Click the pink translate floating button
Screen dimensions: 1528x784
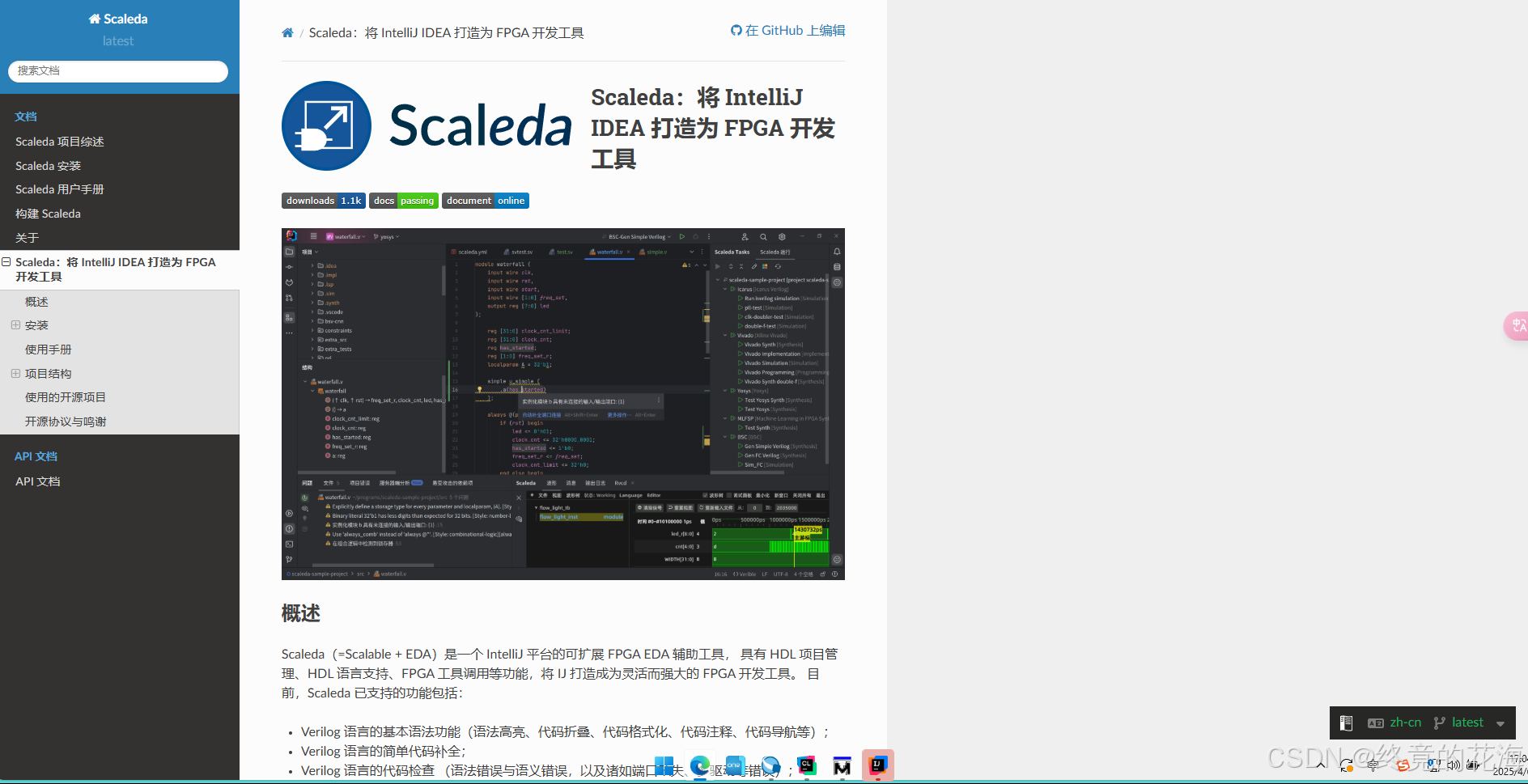pyautogui.click(x=1517, y=326)
